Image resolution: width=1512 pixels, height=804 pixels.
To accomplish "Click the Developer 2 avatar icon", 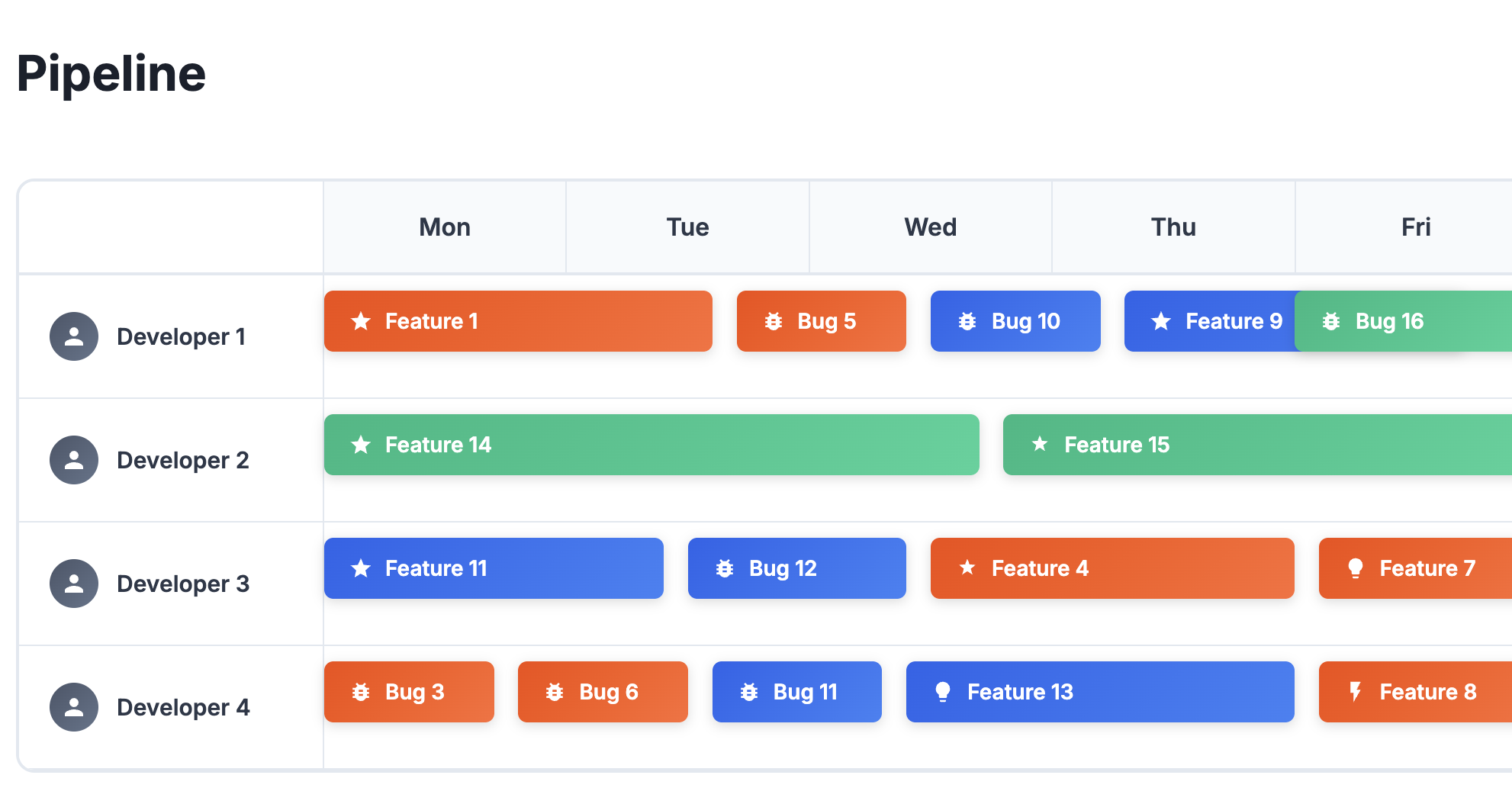I will (74, 460).
